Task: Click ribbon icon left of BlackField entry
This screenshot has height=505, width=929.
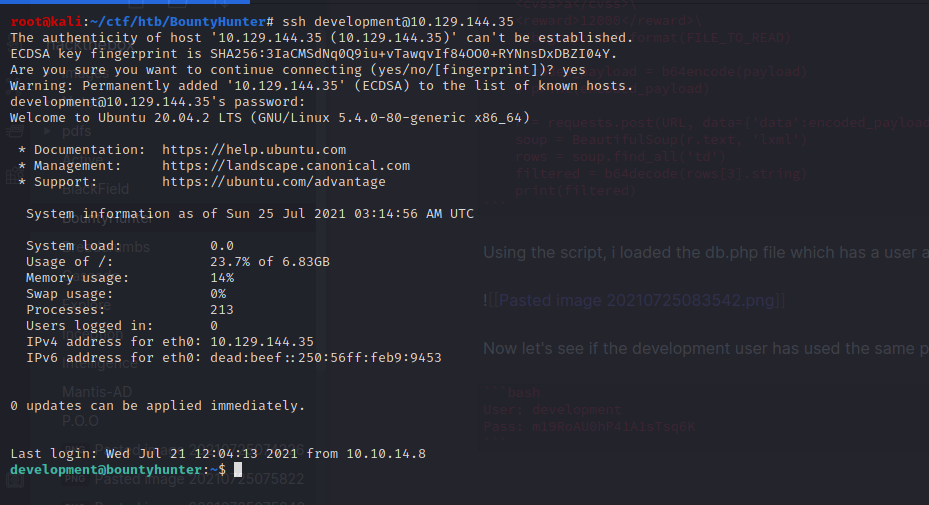Action: click(14, 179)
